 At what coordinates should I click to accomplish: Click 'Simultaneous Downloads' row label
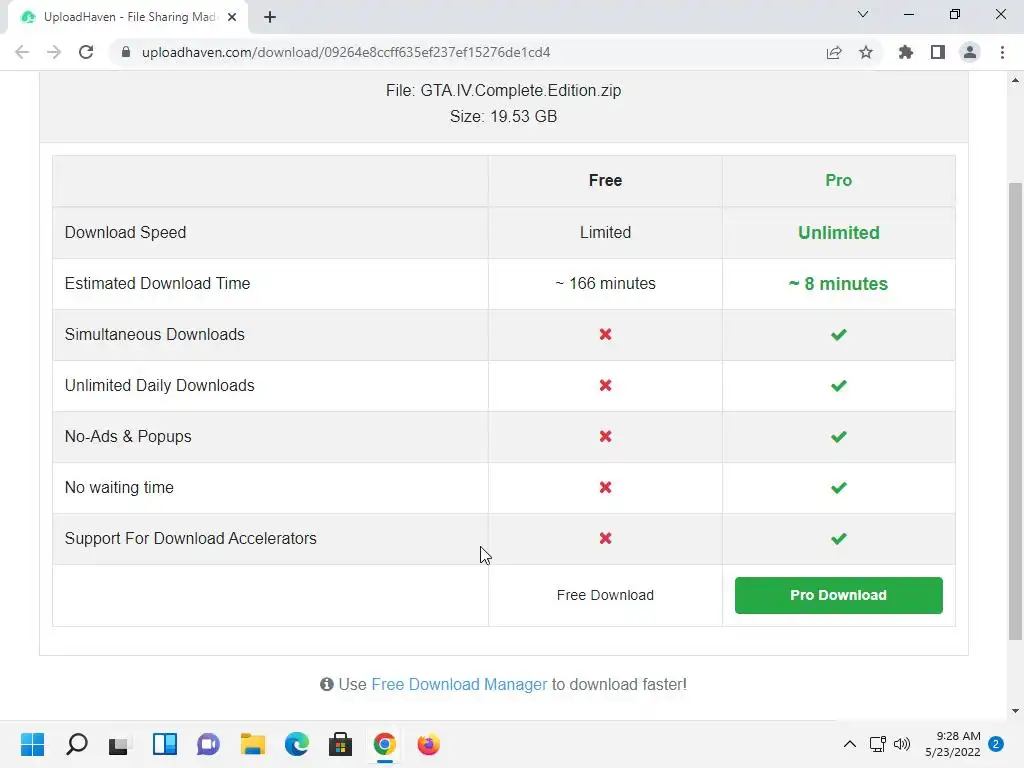pos(155,334)
